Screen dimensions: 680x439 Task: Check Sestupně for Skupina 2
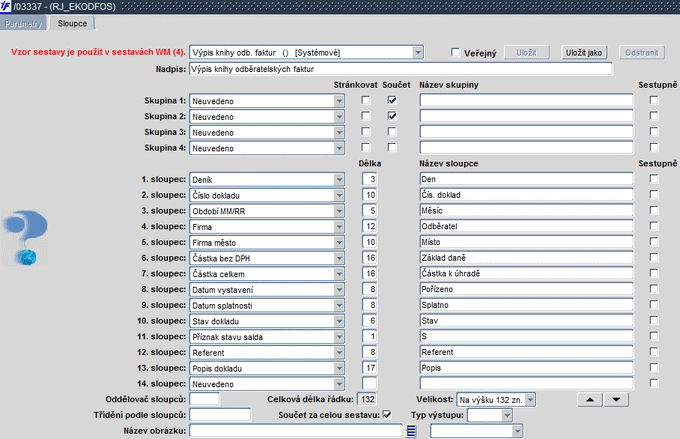[654, 116]
